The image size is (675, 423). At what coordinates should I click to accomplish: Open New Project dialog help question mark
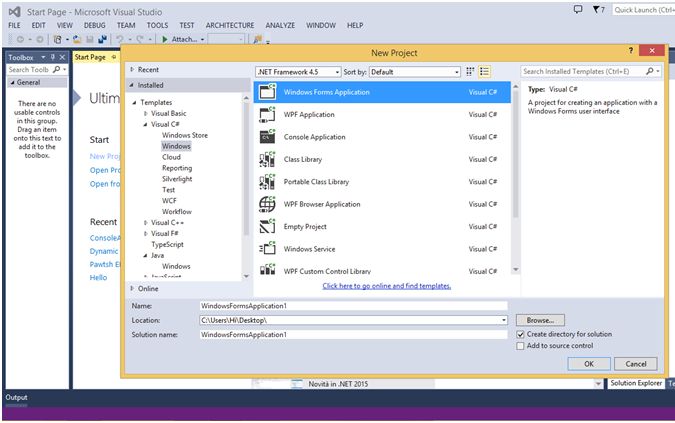pyautogui.click(x=631, y=51)
